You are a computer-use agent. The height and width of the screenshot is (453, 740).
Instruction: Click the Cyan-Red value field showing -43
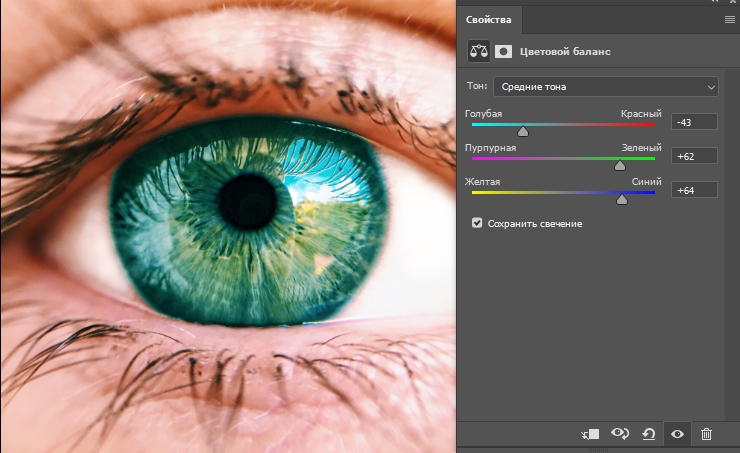pyautogui.click(x=694, y=122)
